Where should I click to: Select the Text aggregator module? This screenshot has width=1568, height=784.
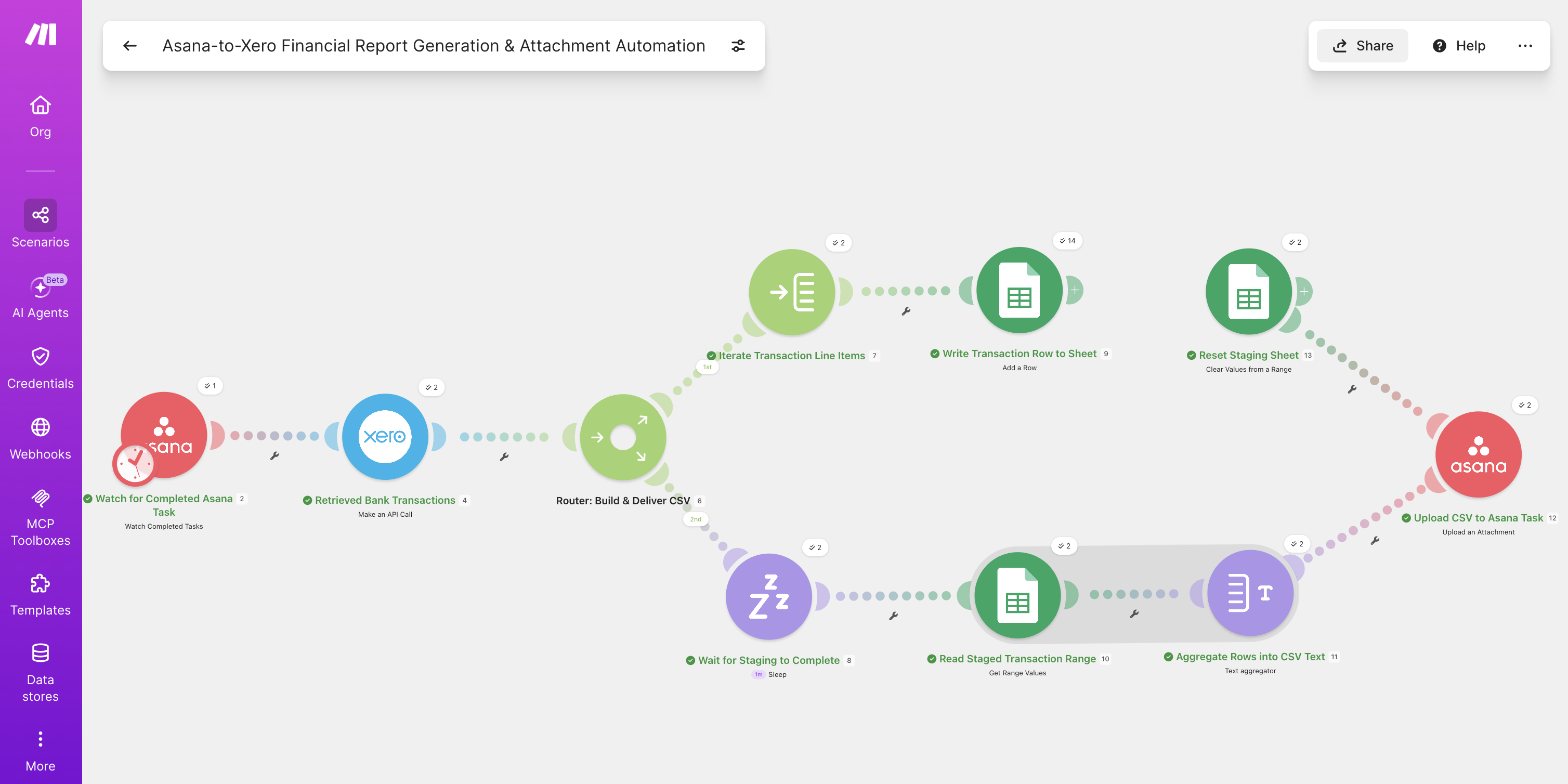coord(1250,594)
